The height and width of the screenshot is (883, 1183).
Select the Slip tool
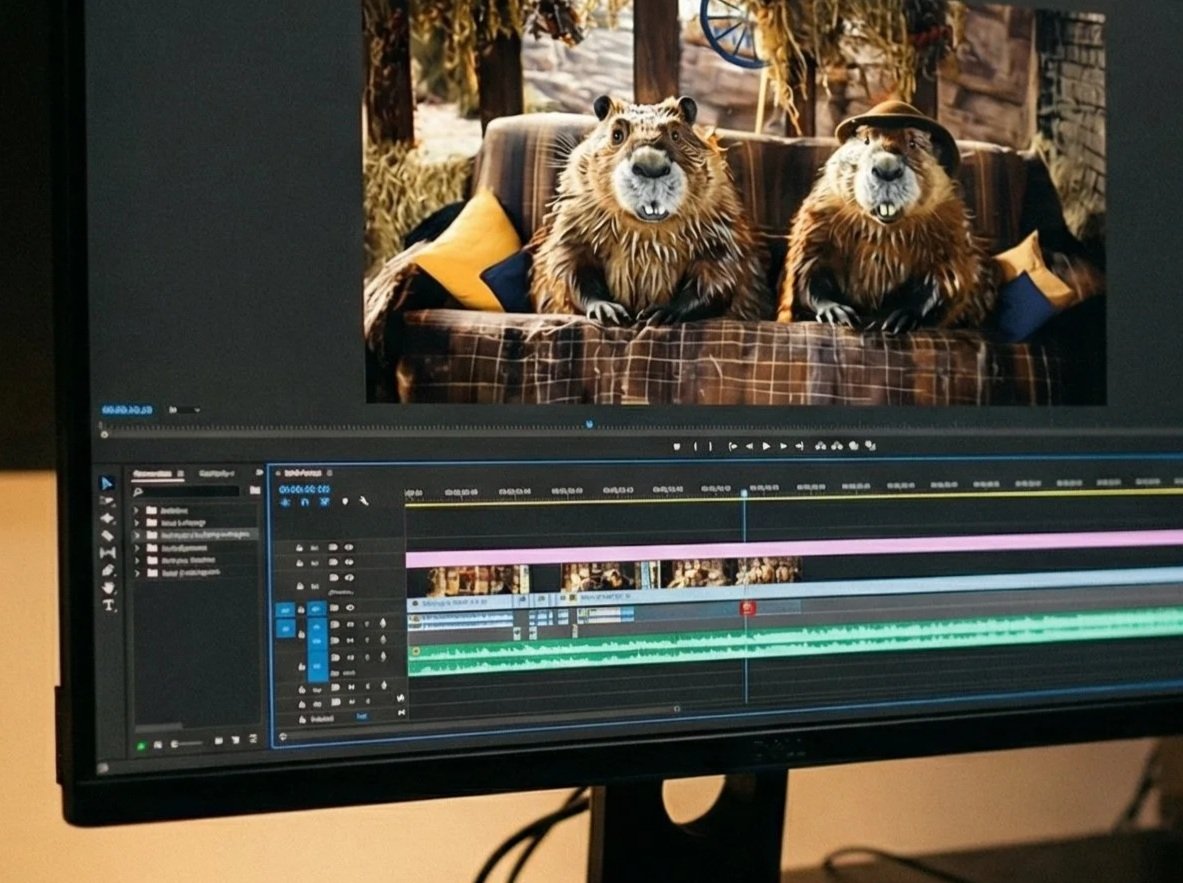pyautogui.click(x=107, y=552)
